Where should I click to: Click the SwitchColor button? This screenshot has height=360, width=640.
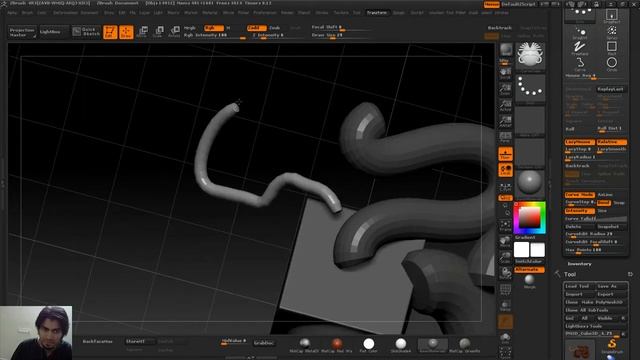(529, 261)
